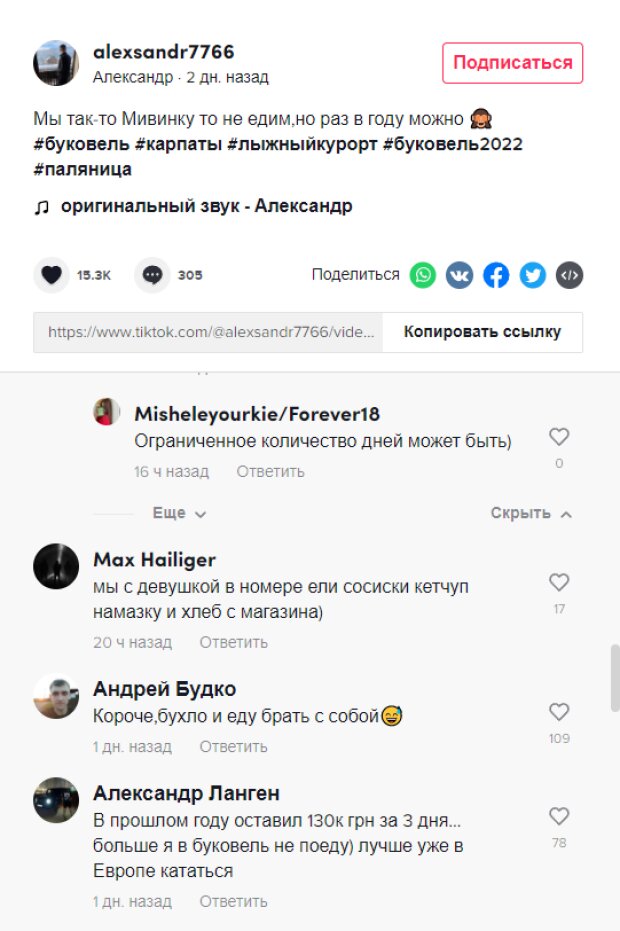Open the #лыжныйкурорт hashtag
The image size is (620, 931).
302,144
